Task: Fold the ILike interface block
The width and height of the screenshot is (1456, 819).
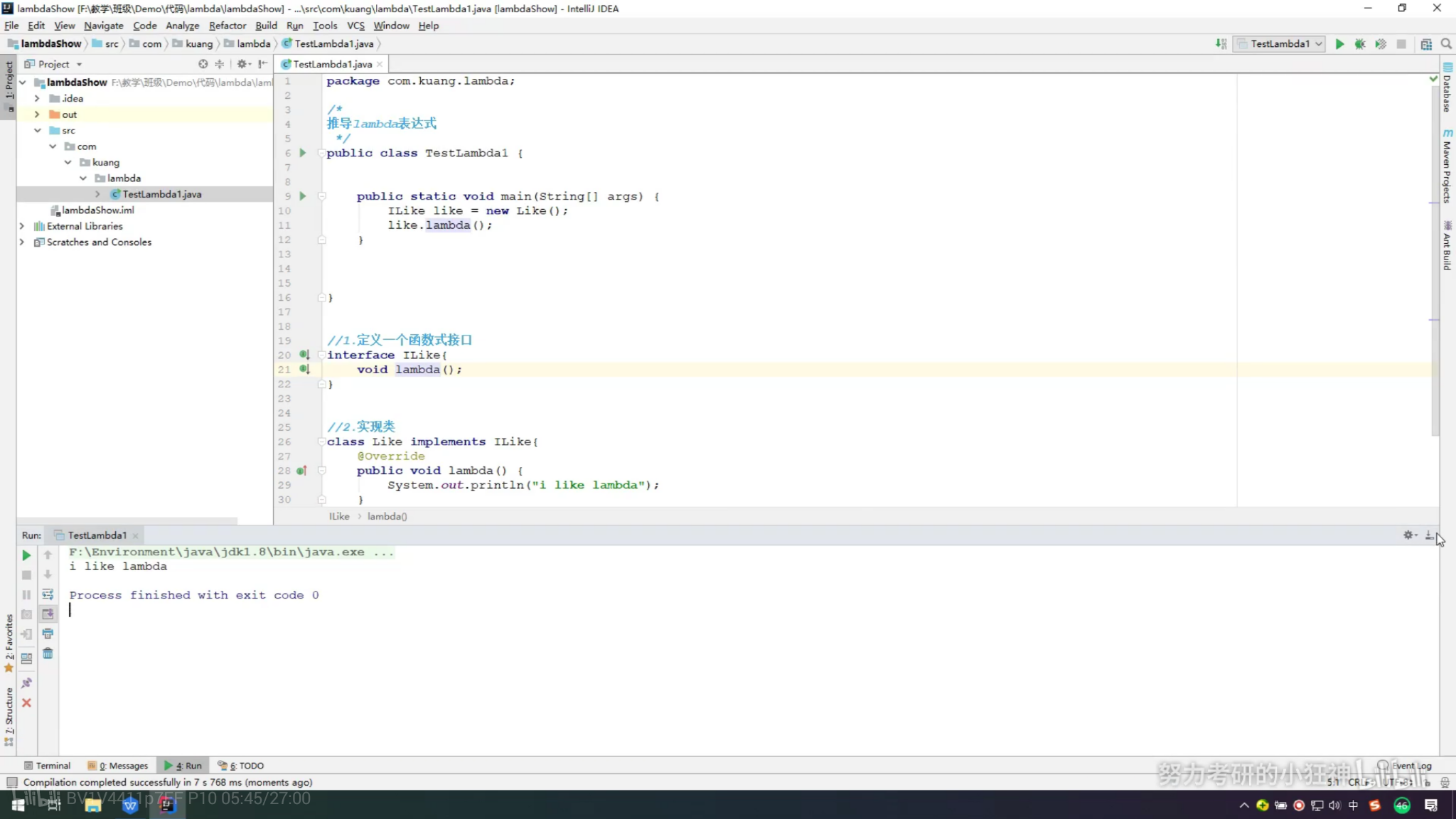Action: coord(321,355)
